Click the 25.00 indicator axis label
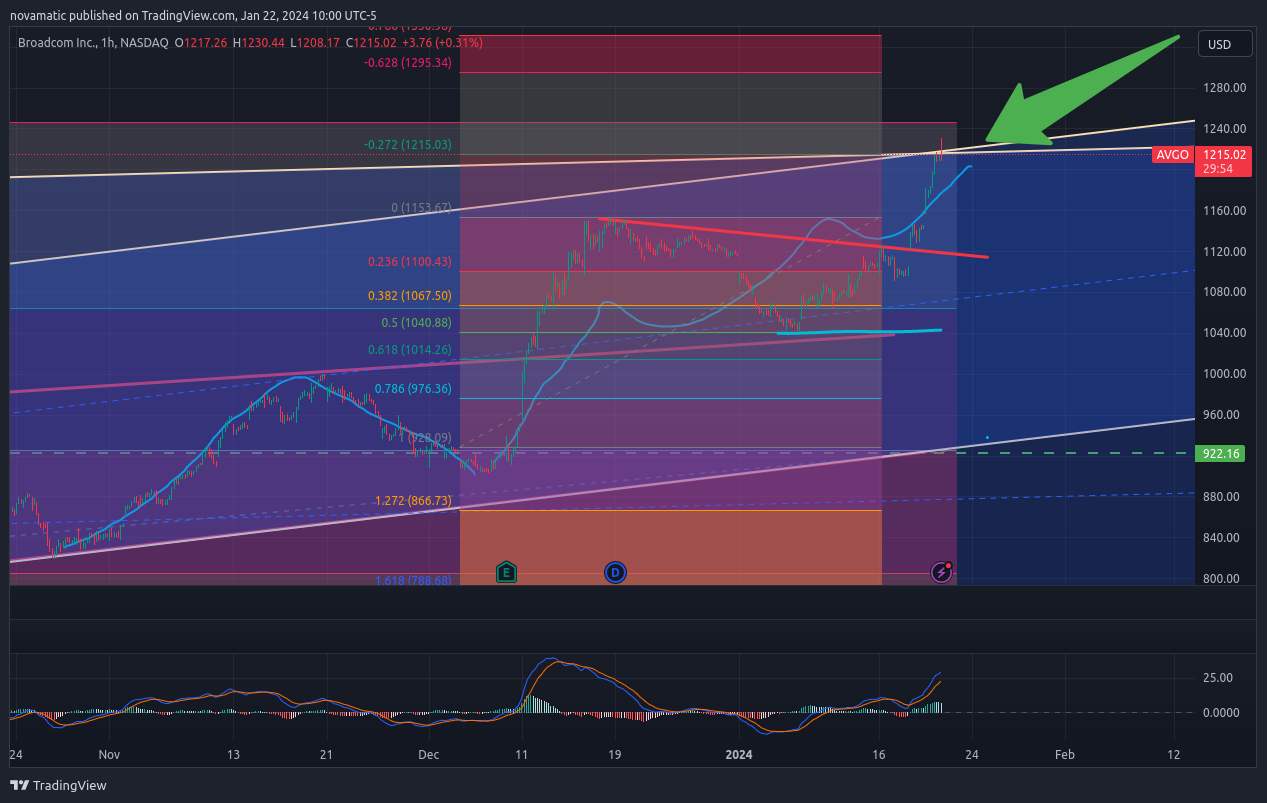Image resolution: width=1267 pixels, height=803 pixels. click(x=1218, y=678)
